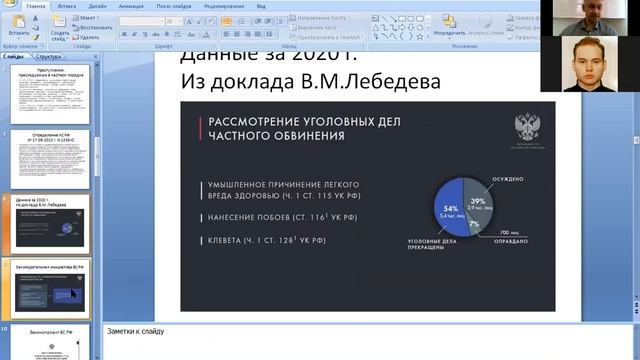The width and height of the screenshot is (640, 360).
Task: Align text right in paragraph group
Action: tap(247, 35)
